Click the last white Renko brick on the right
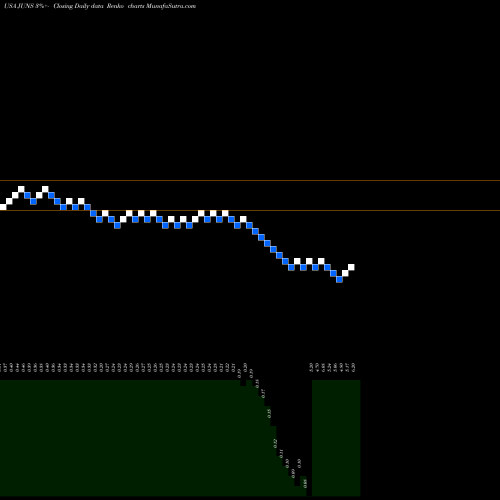This screenshot has width=500, height=500. pyautogui.click(x=351, y=267)
